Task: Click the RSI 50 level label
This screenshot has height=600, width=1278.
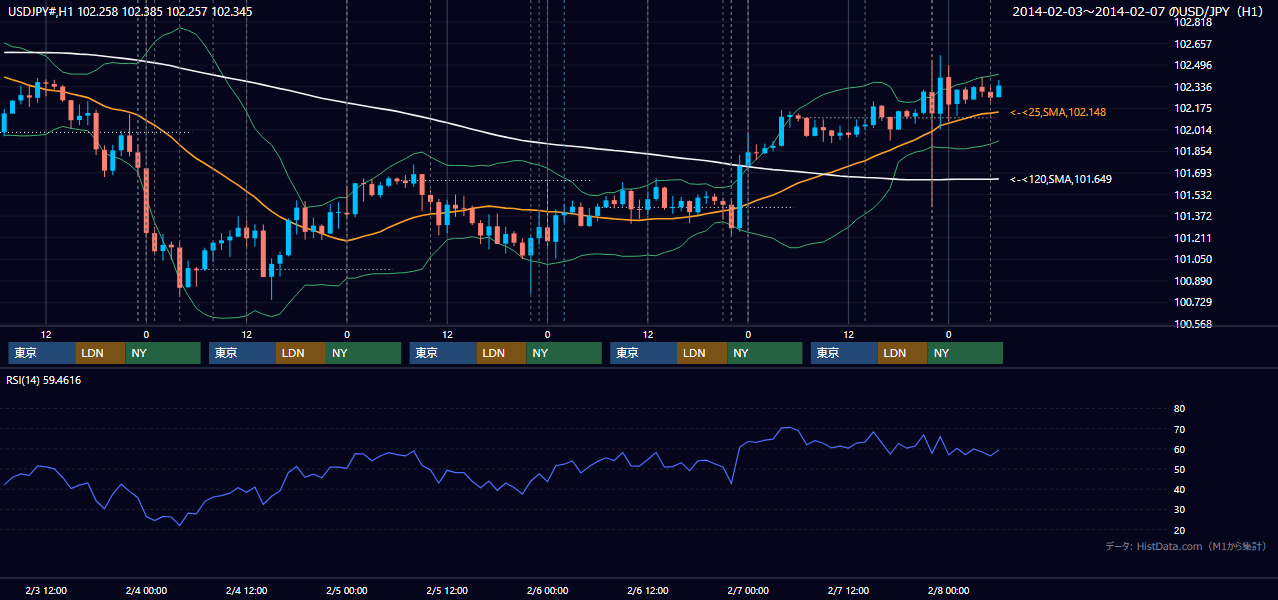Action: [x=1179, y=469]
